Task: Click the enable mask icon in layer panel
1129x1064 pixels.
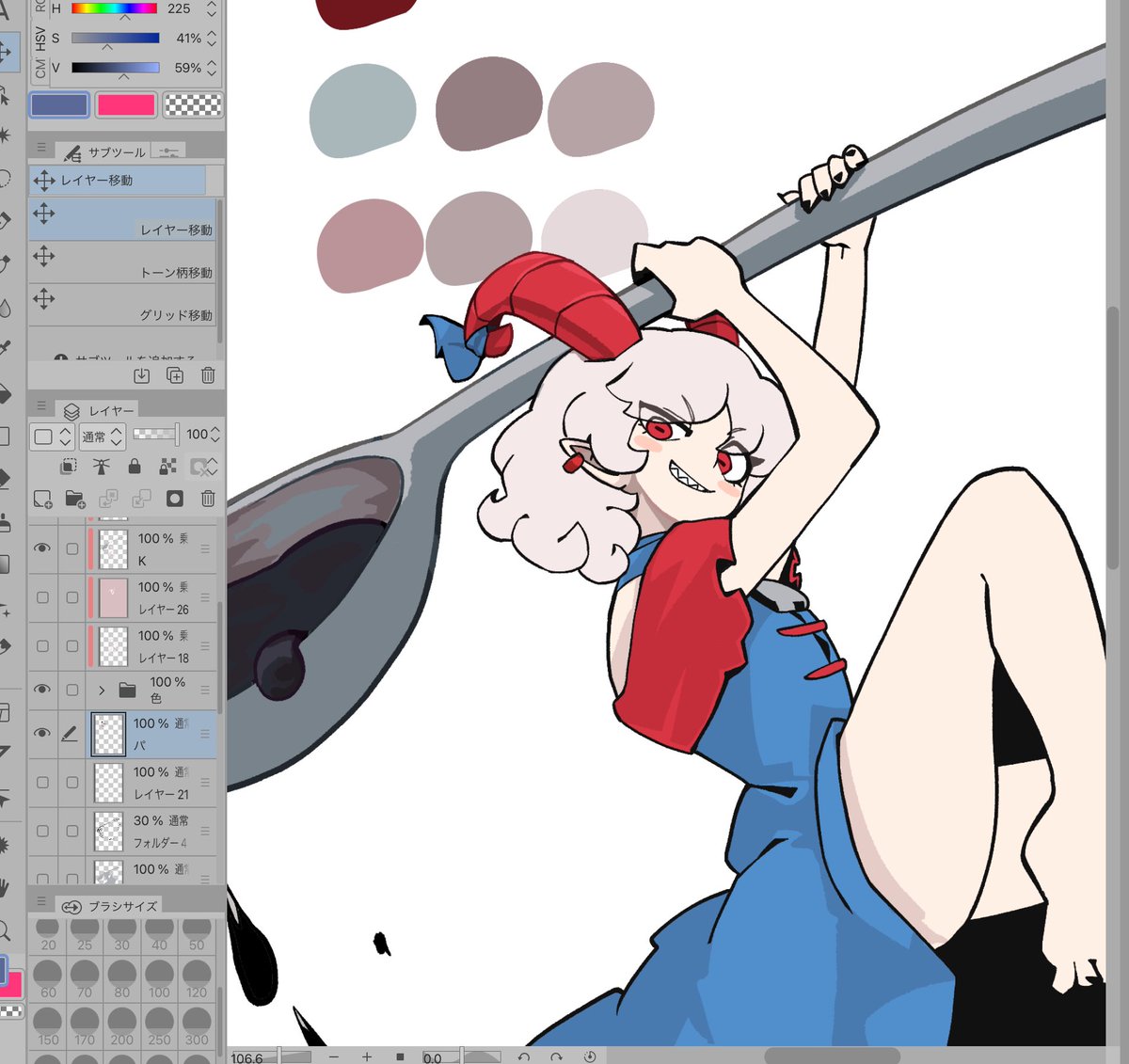Action: [199, 467]
